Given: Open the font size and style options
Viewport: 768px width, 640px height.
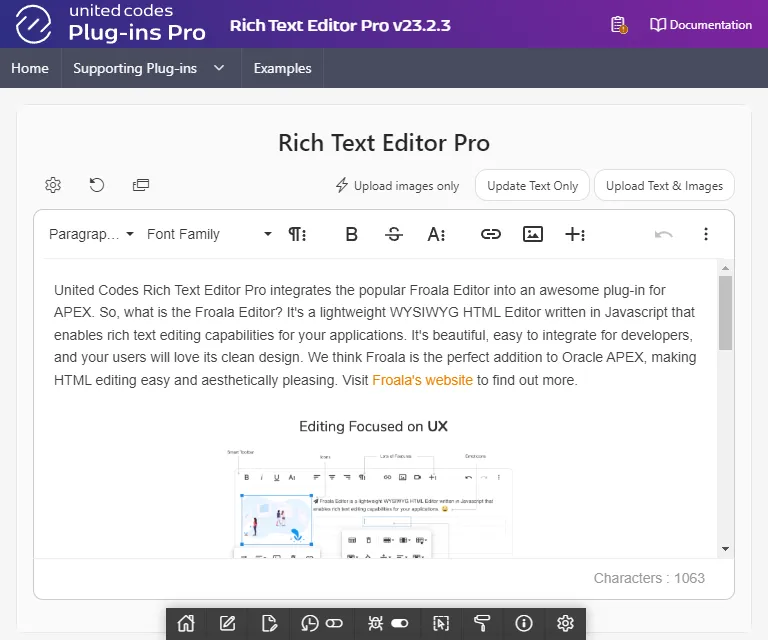Looking at the screenshot, I should (436, 234).
